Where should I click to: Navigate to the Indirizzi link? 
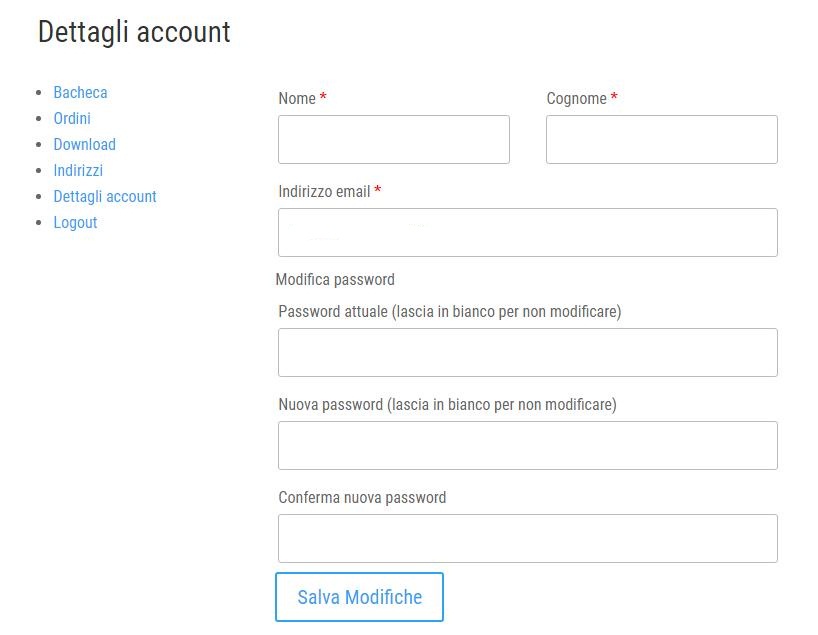click(78, 171)
